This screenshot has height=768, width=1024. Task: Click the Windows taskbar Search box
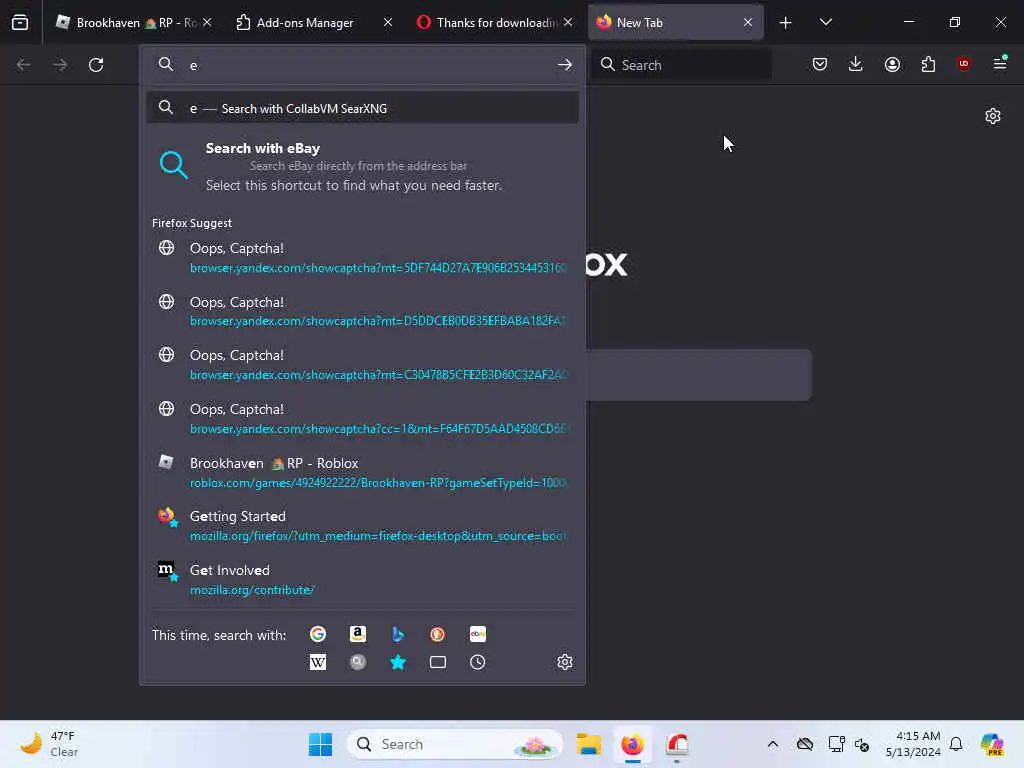coord(455,744)
